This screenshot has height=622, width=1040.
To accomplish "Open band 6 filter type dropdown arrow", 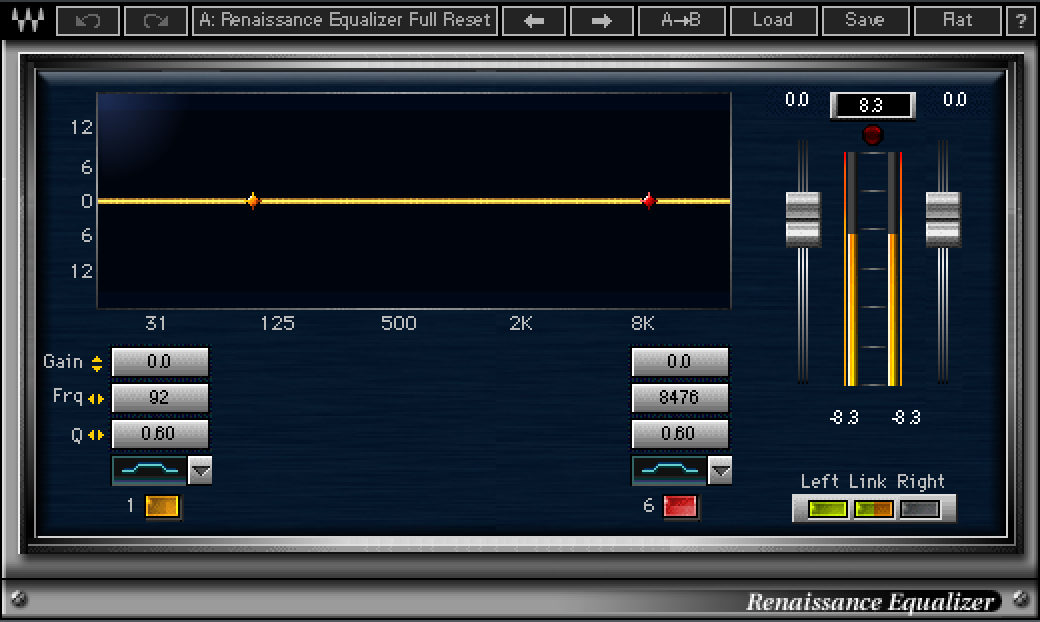I will (720, 471).
